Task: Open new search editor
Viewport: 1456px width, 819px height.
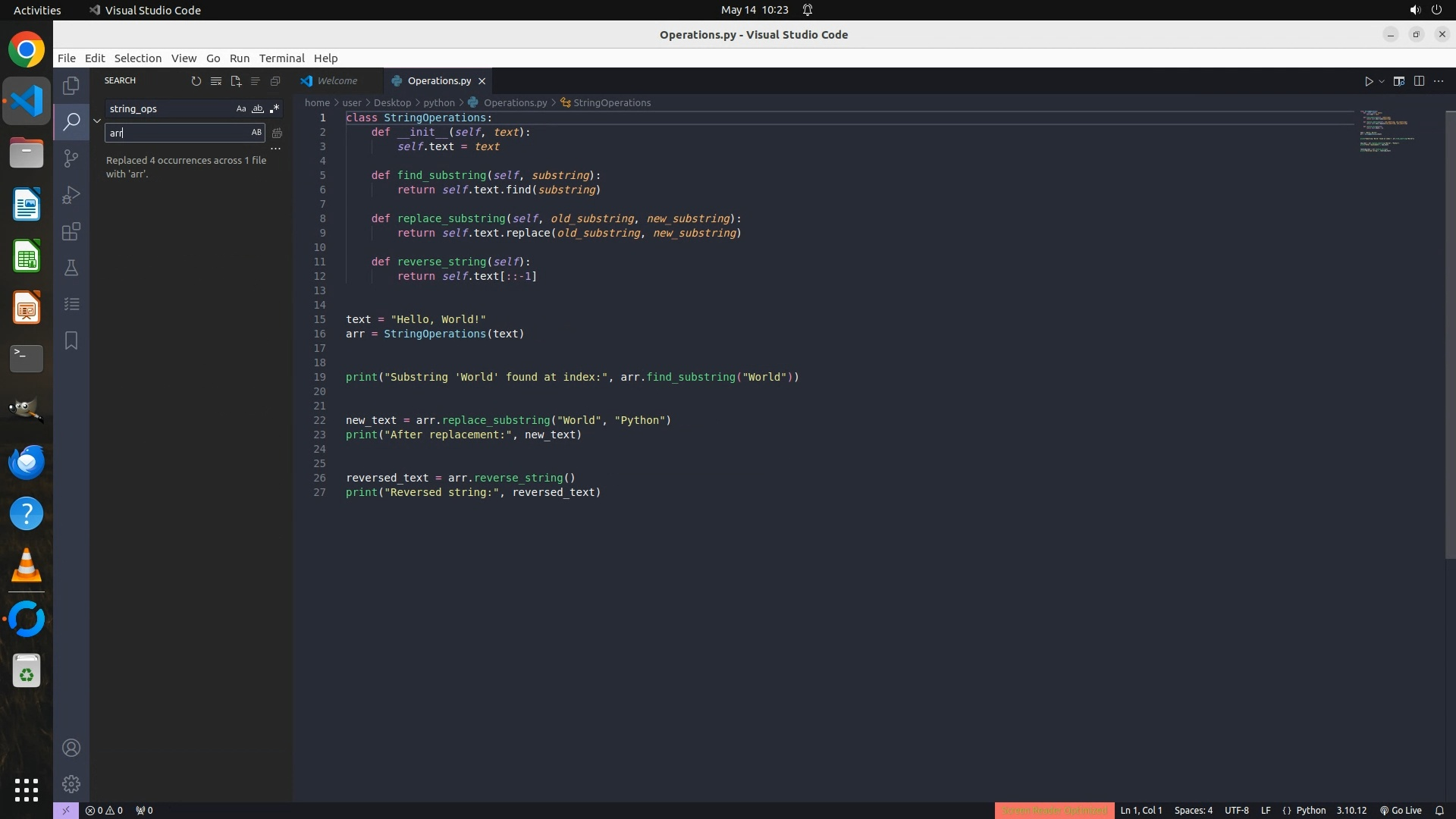Action: (236, 81)
